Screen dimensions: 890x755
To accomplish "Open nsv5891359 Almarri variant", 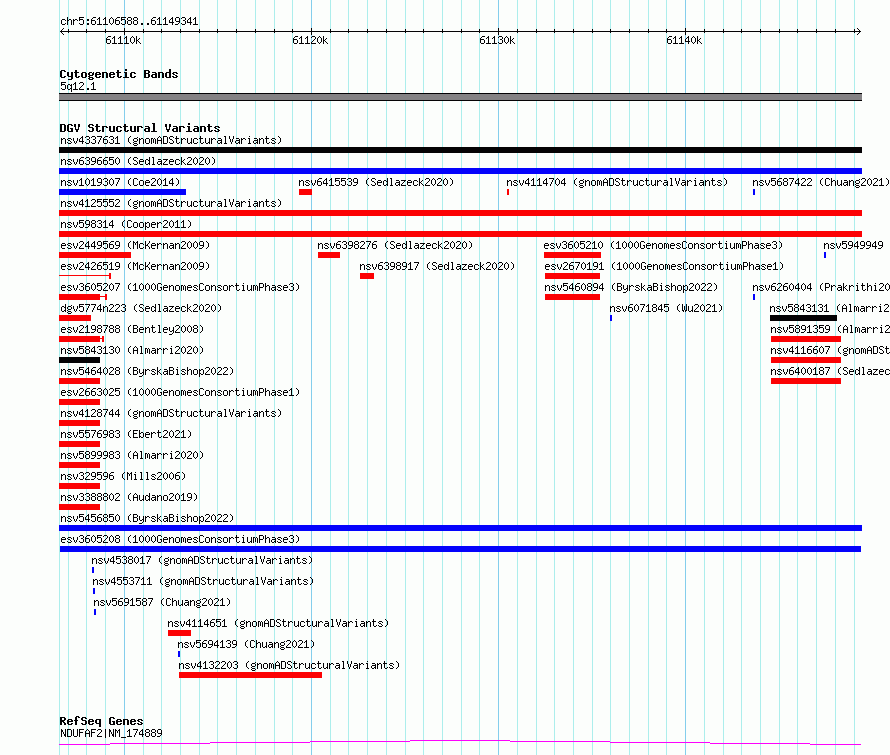I will click(830, 329).
